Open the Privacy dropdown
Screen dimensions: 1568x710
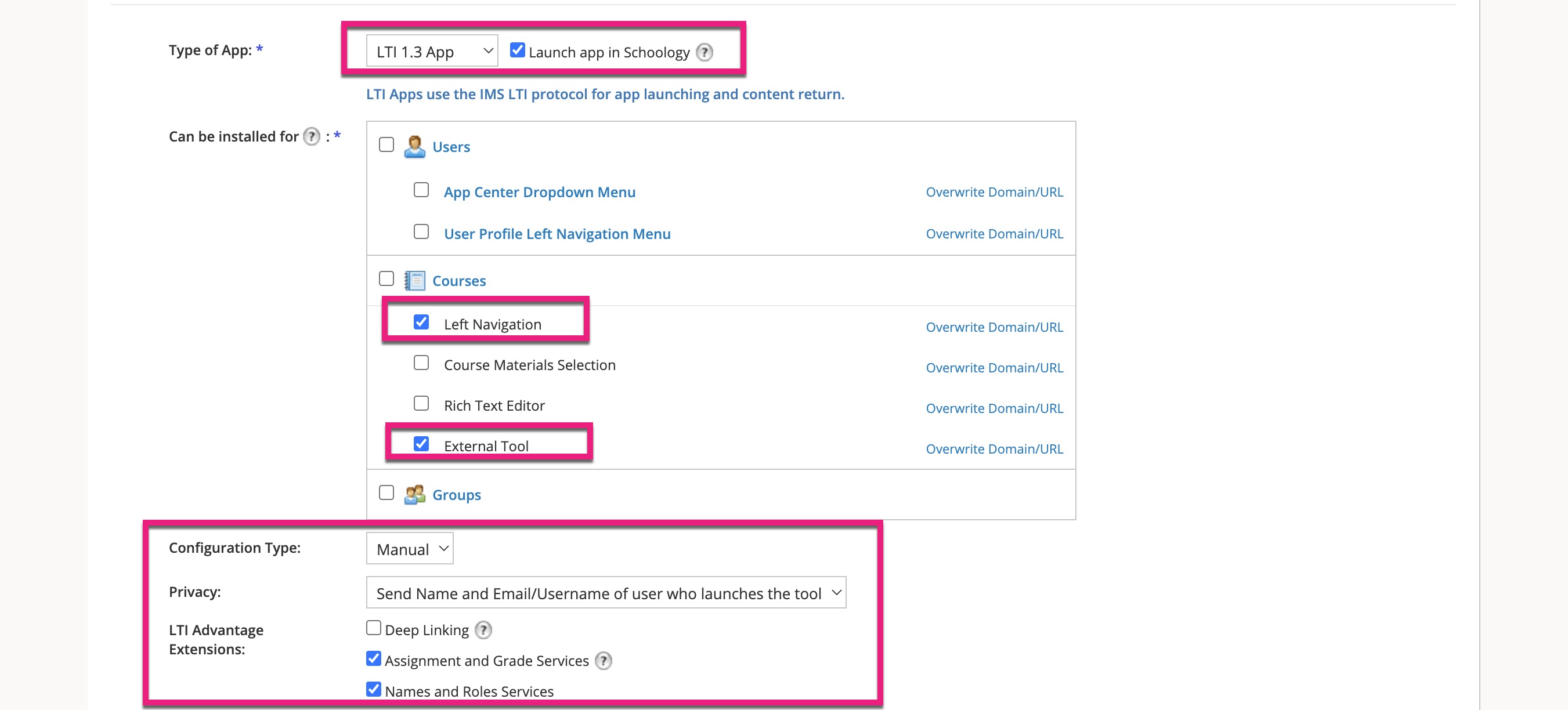click(x=606, y=593)
